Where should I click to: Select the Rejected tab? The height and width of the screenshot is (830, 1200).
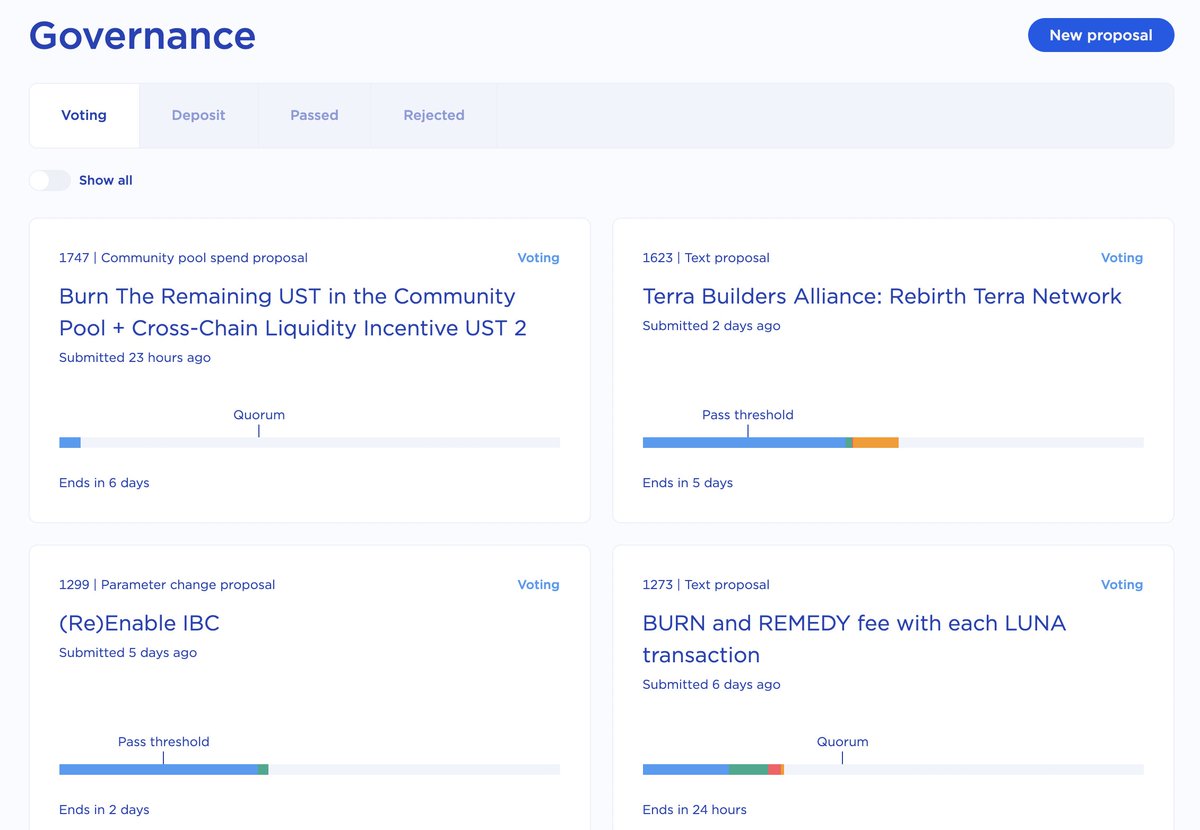(x=434, y=115)
